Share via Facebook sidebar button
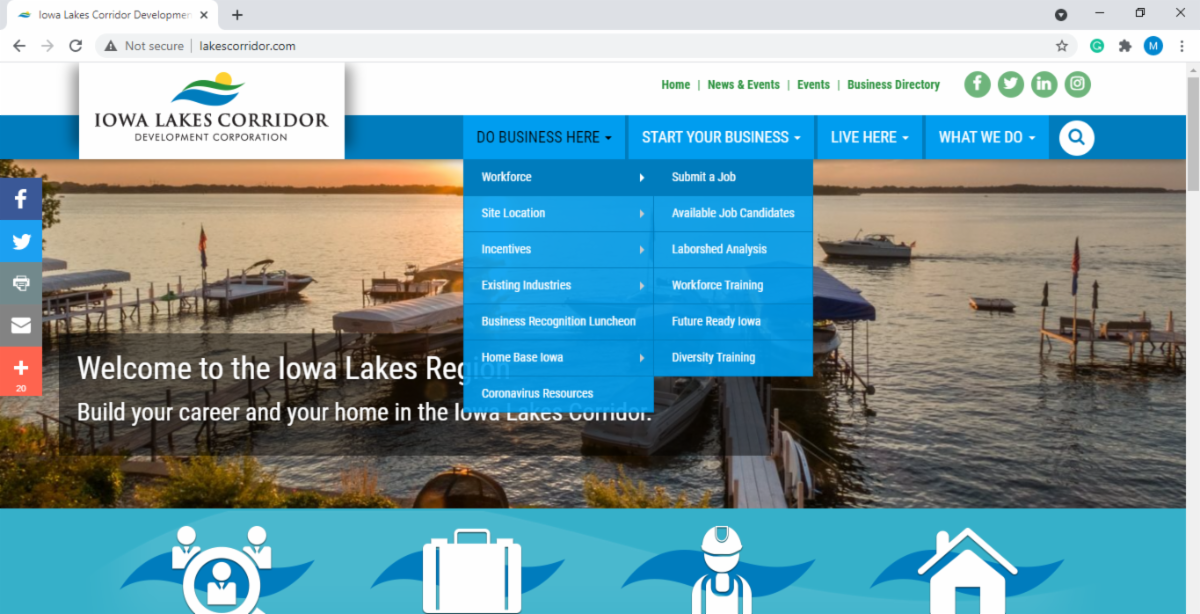Viewport: 1200px width, 614px height. [x=21, y=199]
